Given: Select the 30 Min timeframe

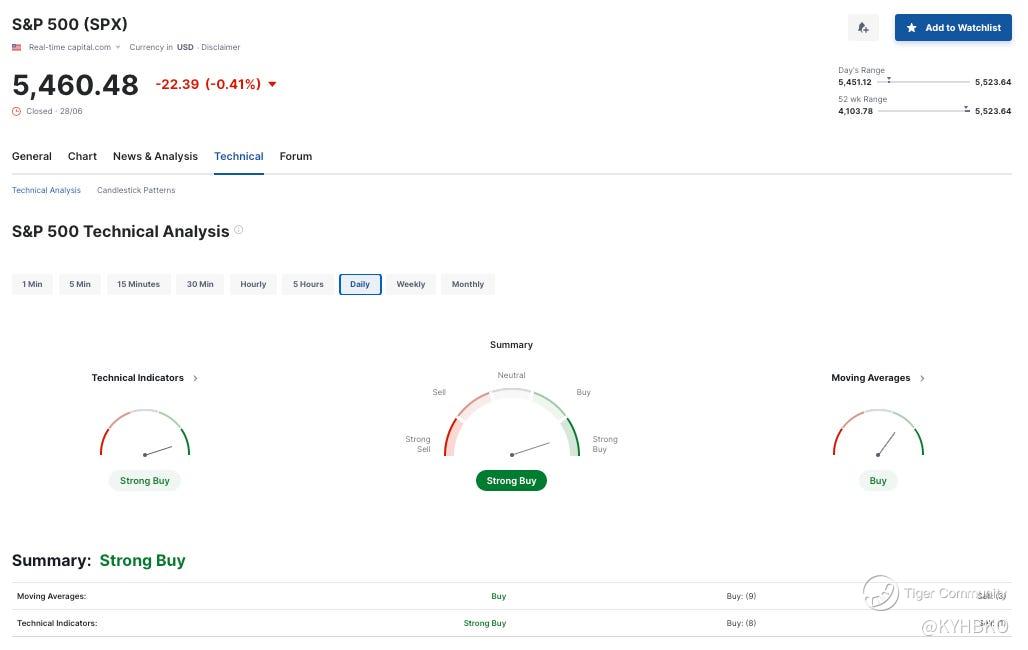Looking at the screenshot, I should pos(200,284).
